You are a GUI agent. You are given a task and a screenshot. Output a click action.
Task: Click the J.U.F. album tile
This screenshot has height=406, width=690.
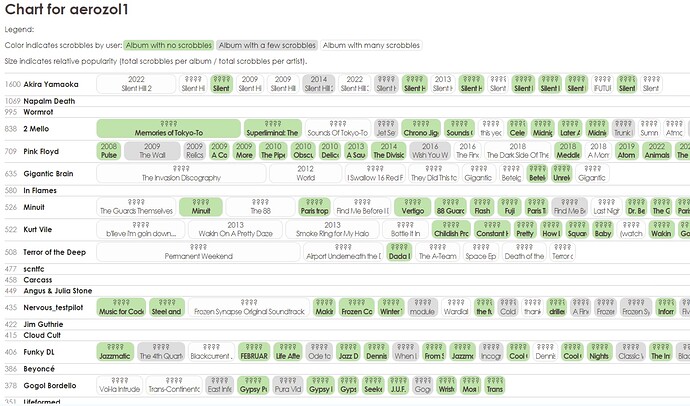tap(398, 385)
